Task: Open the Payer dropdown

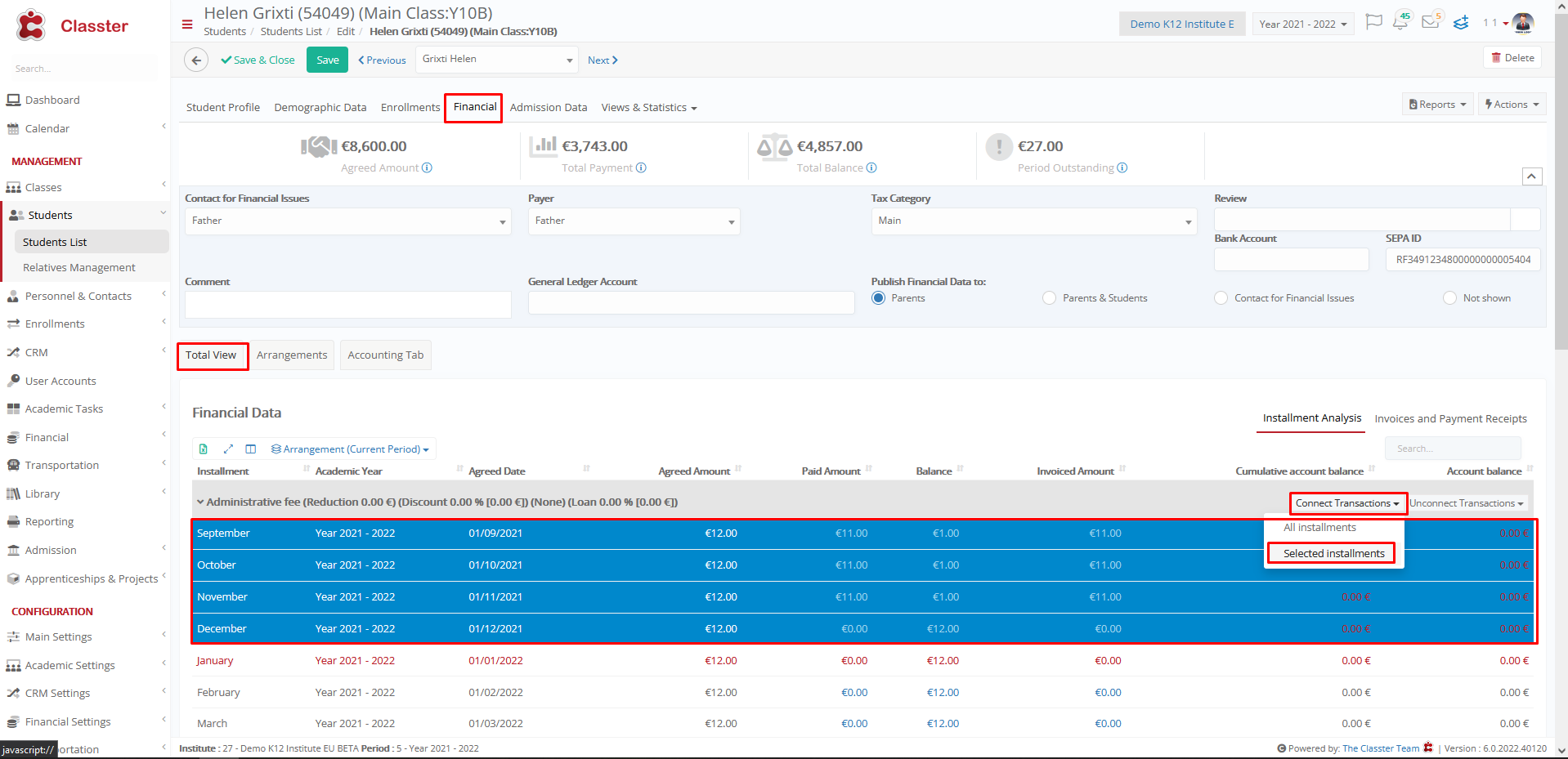Action: 634,221
